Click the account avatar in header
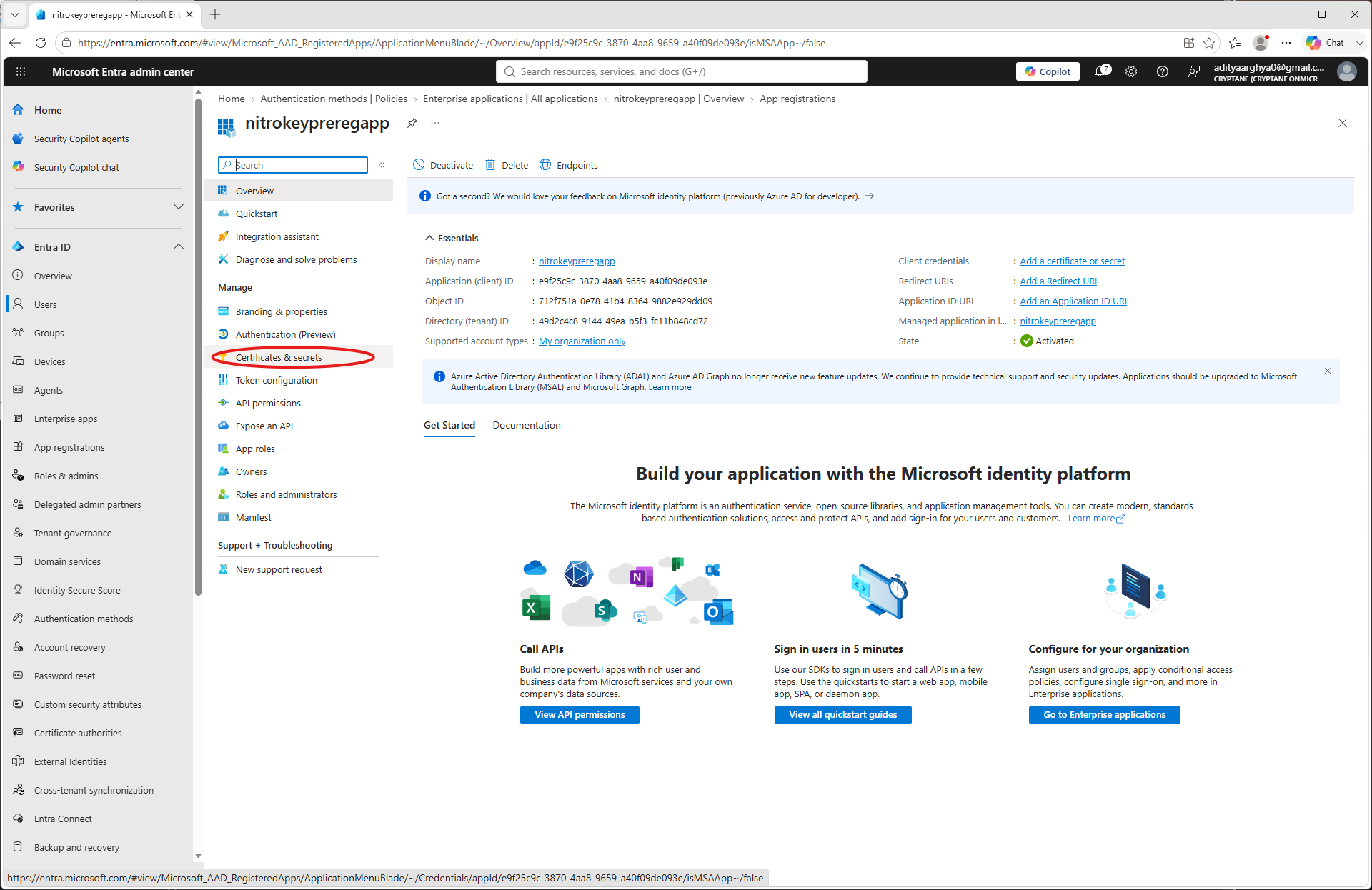This screenshot has width=1372, height=890. click(x=1347, y=71)
